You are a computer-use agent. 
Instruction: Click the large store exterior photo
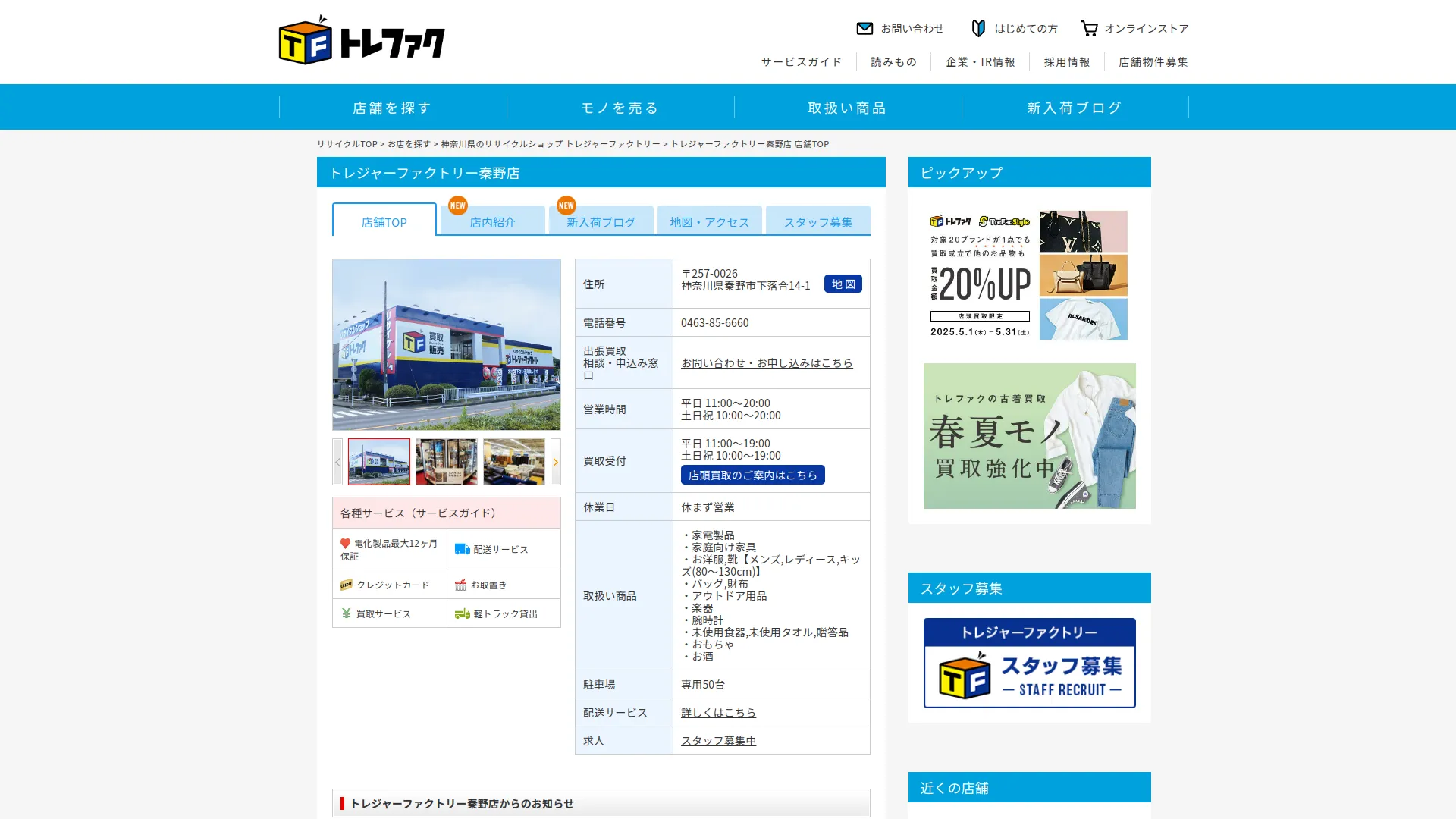pyautogui.click(x=447, y=344)
